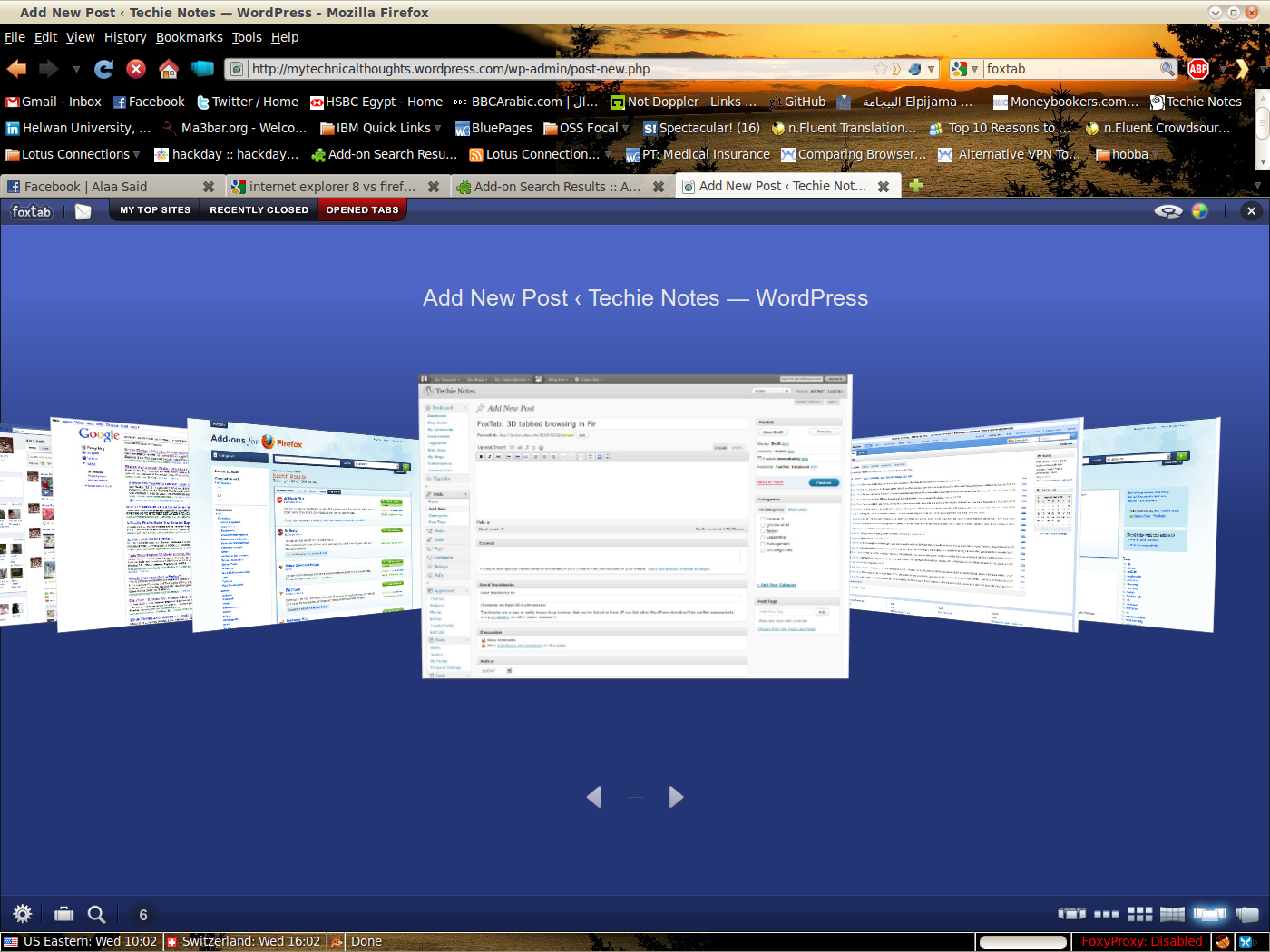Toggle bookmark star in the address bar
1270x952 pixels.
[880, 69]
